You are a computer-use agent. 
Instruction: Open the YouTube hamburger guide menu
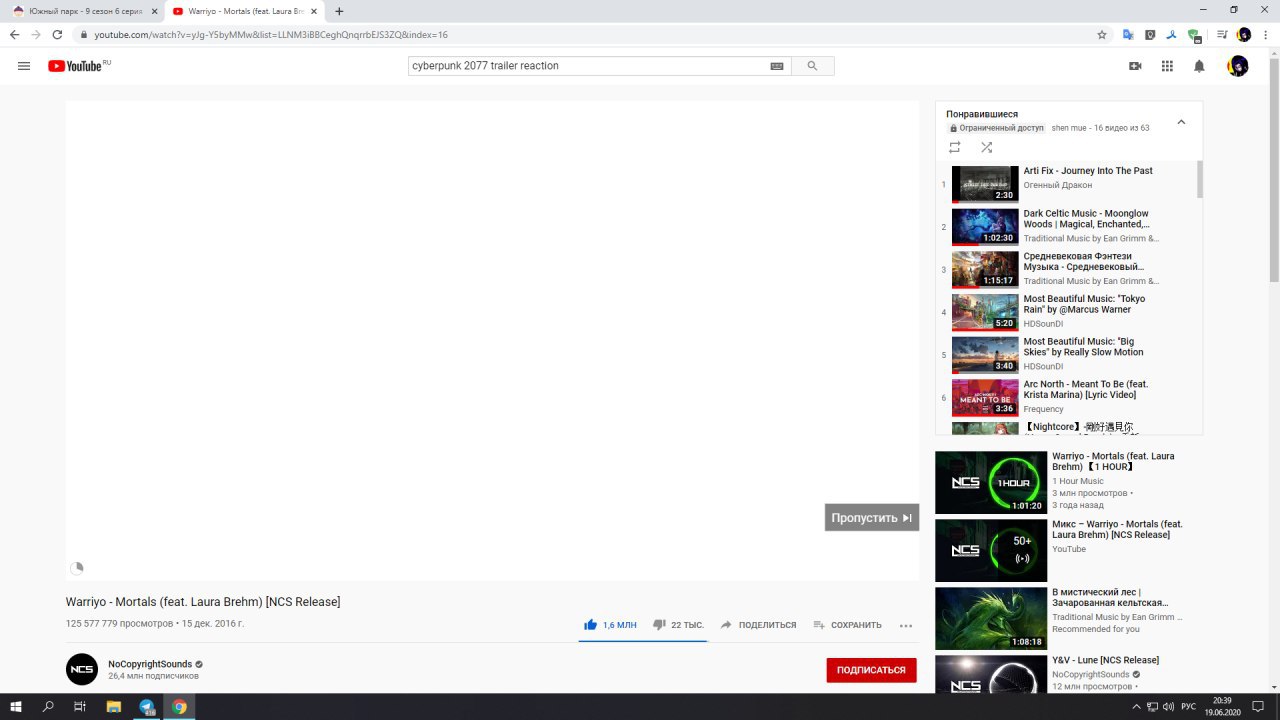coord(24,66)
